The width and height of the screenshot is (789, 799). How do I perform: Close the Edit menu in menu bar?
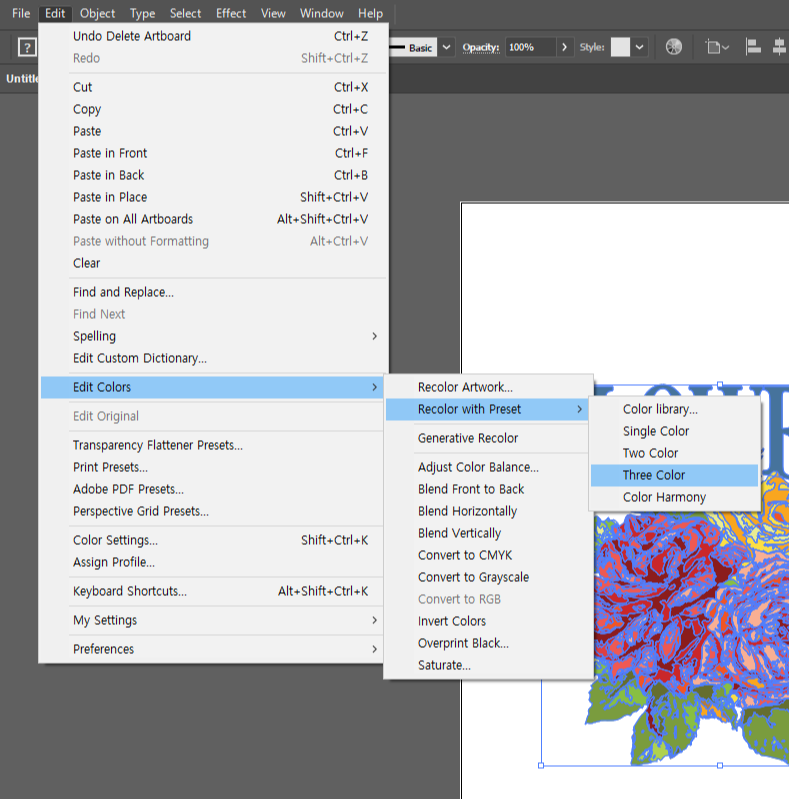[55, 13]
